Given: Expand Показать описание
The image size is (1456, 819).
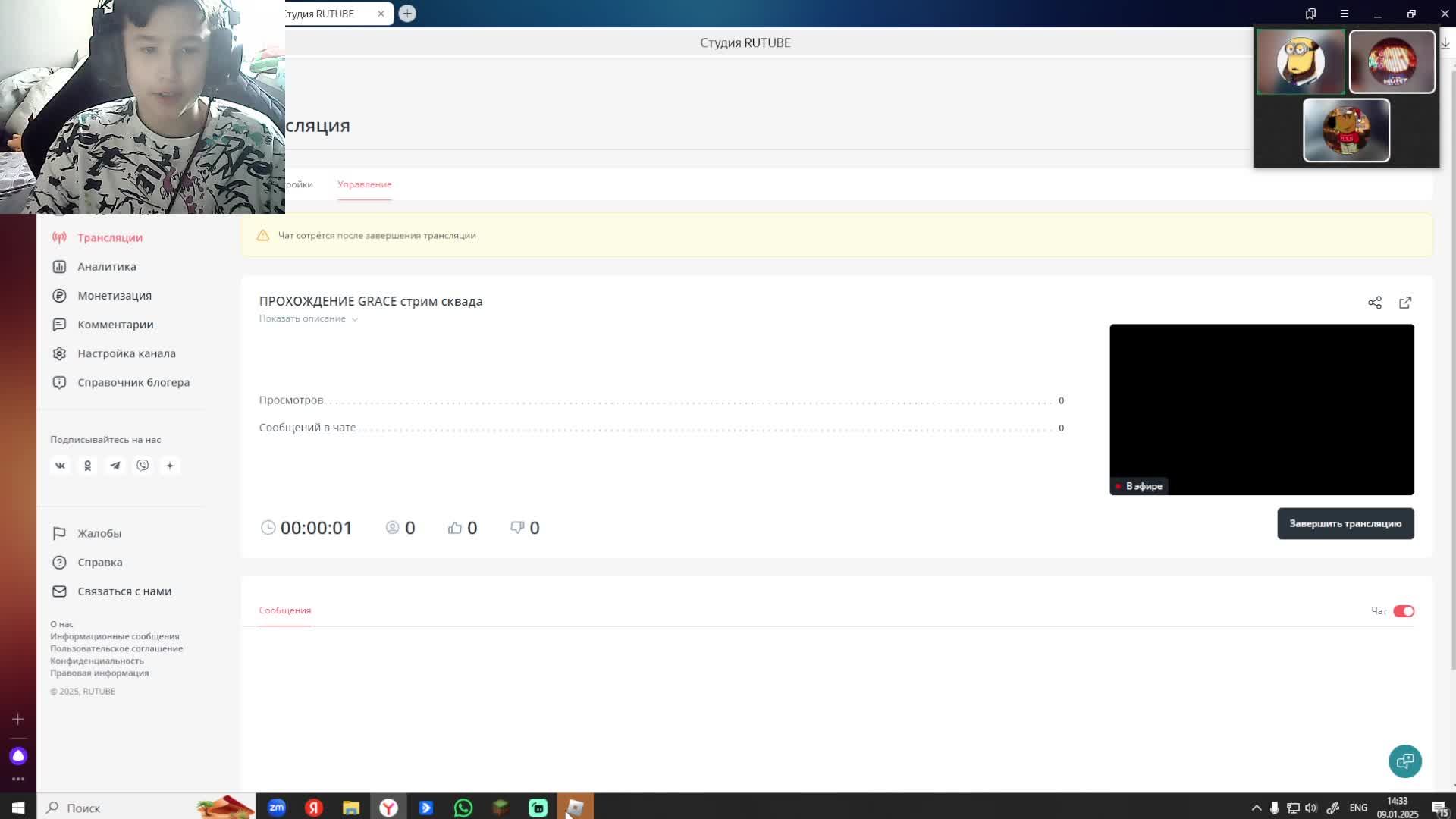Looking at the screenshot, I should 308,318.
